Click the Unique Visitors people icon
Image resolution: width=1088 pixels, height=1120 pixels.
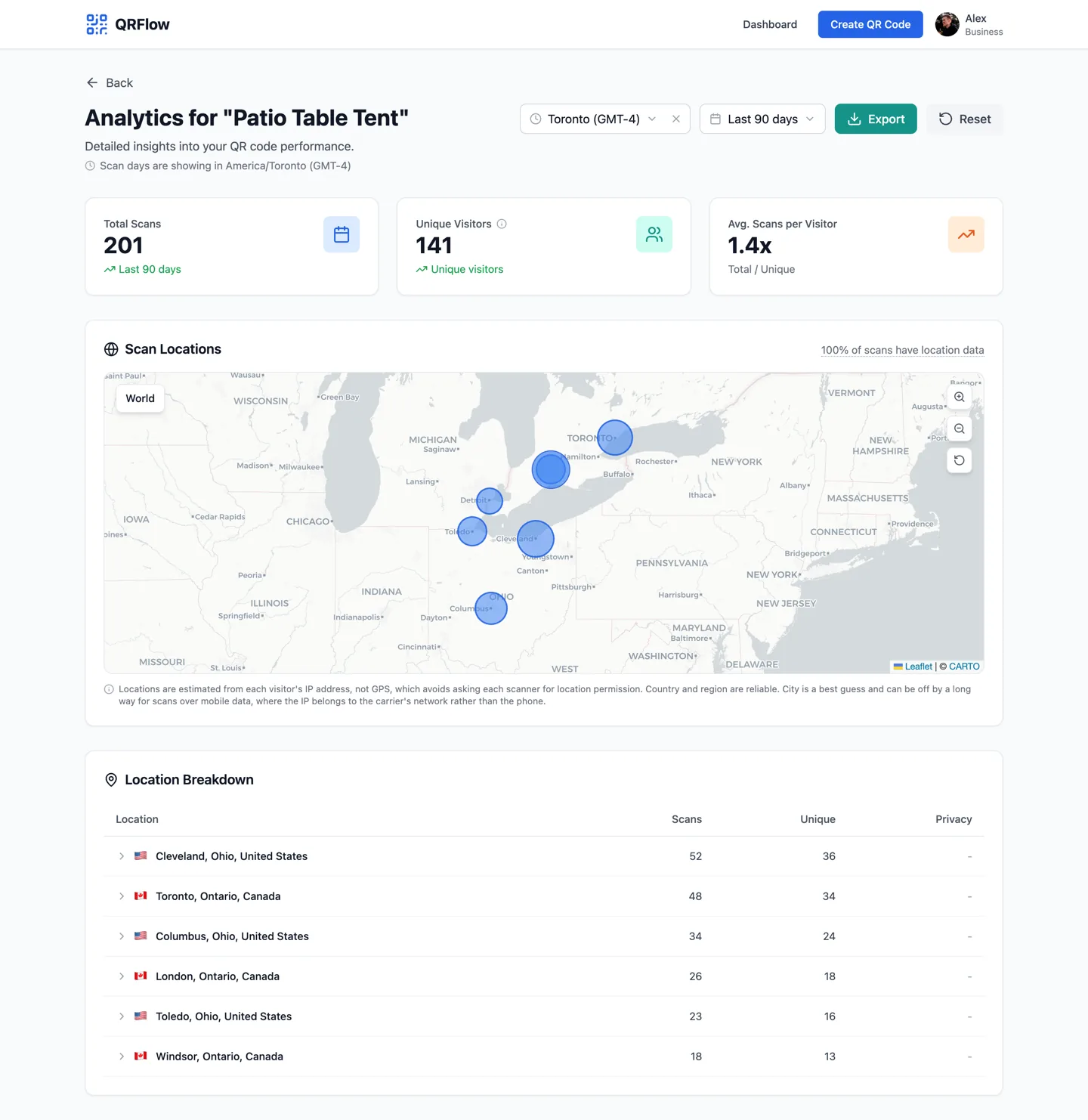click(x=654, y=234)
